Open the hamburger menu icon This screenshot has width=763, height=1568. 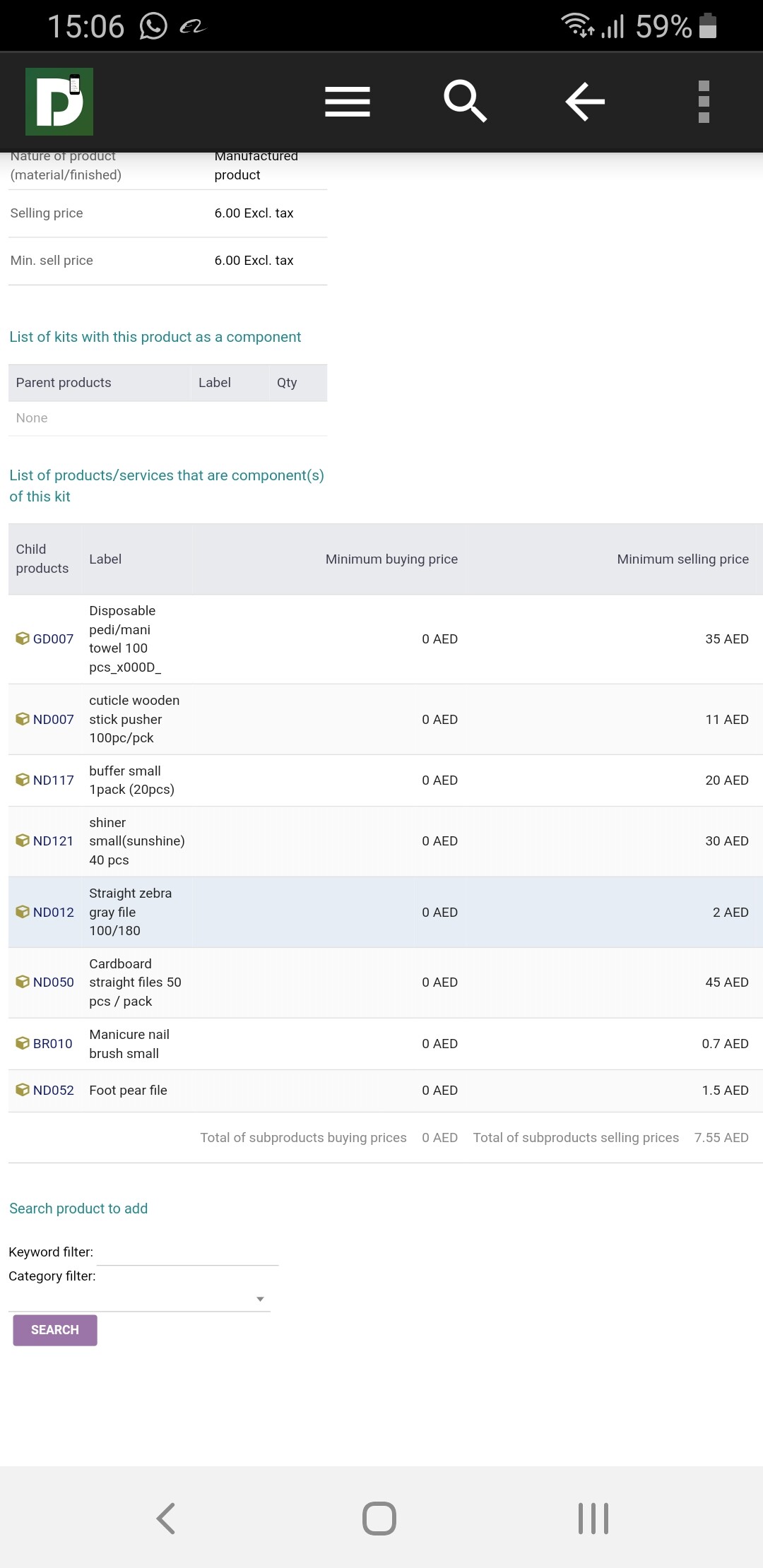point(347,102)
